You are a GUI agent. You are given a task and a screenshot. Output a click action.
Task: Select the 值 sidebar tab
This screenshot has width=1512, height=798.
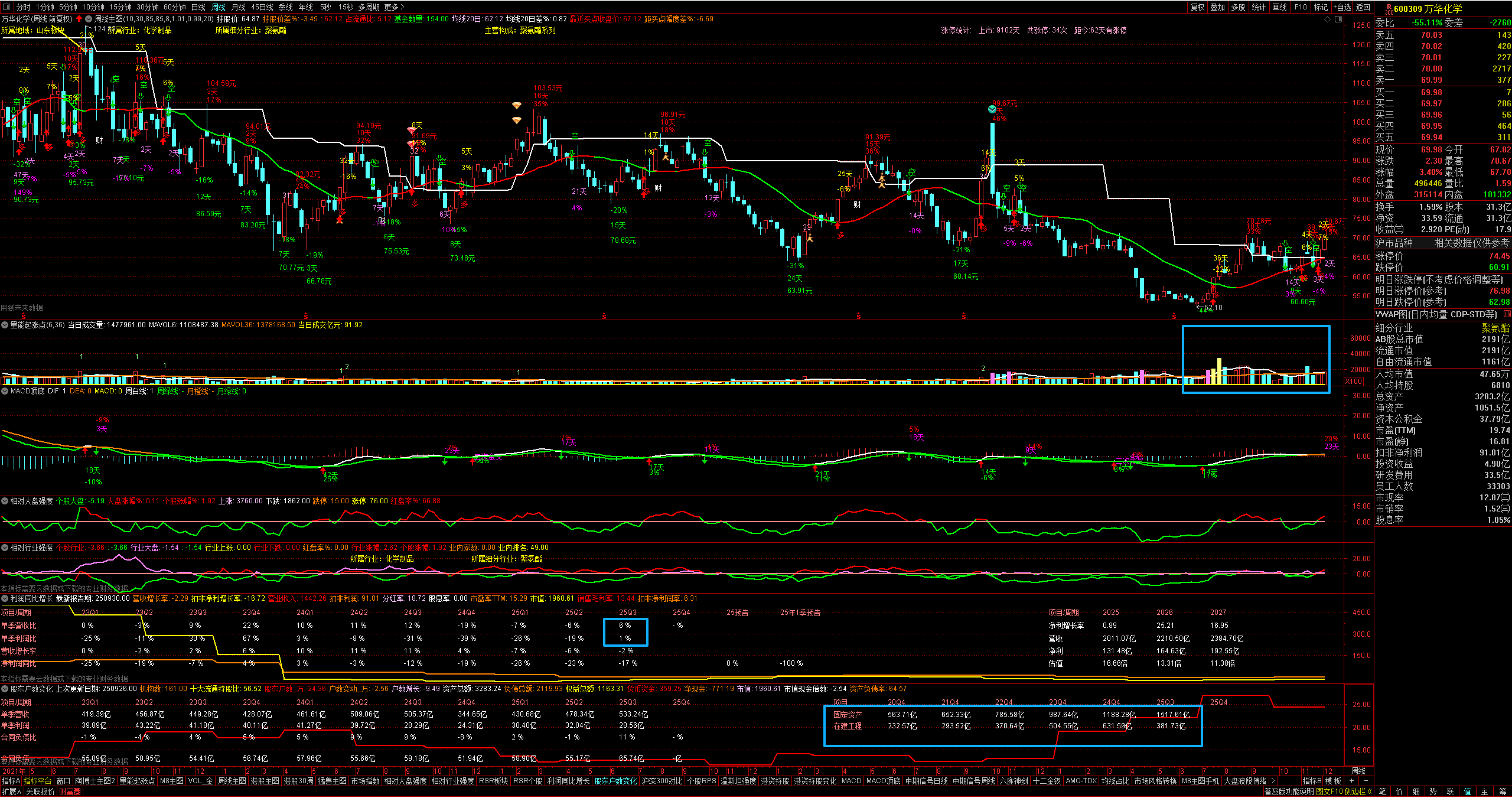tap(1468, 792)
